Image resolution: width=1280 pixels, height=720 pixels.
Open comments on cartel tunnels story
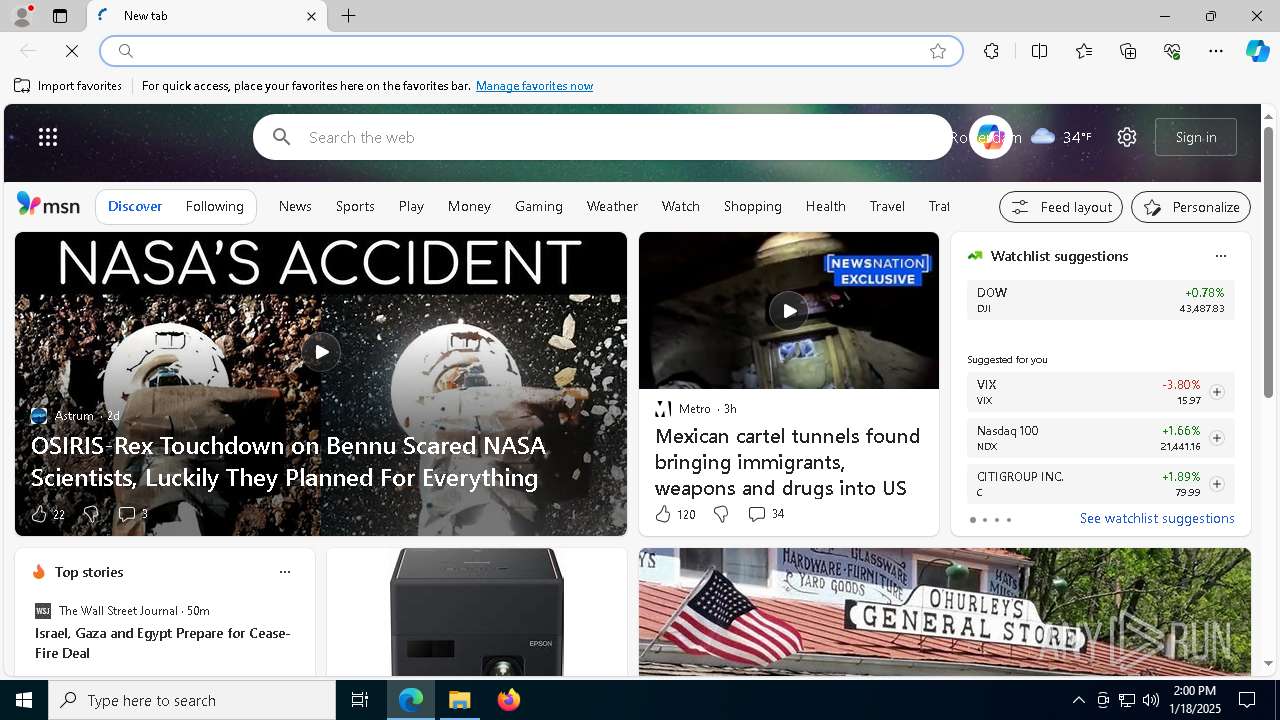tap(766, 514)
